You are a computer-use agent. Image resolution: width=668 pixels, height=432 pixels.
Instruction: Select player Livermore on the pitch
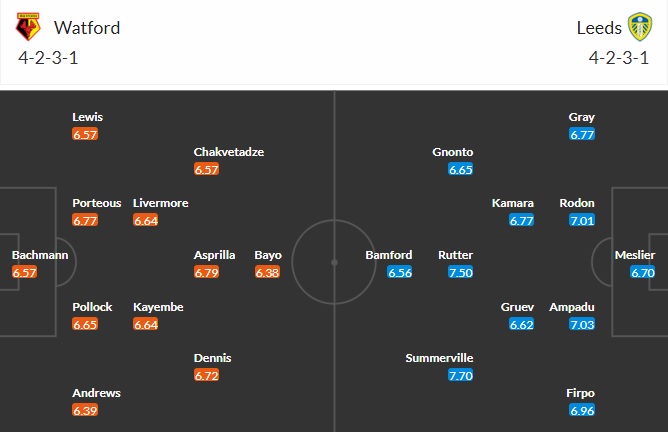coord(160,203)
